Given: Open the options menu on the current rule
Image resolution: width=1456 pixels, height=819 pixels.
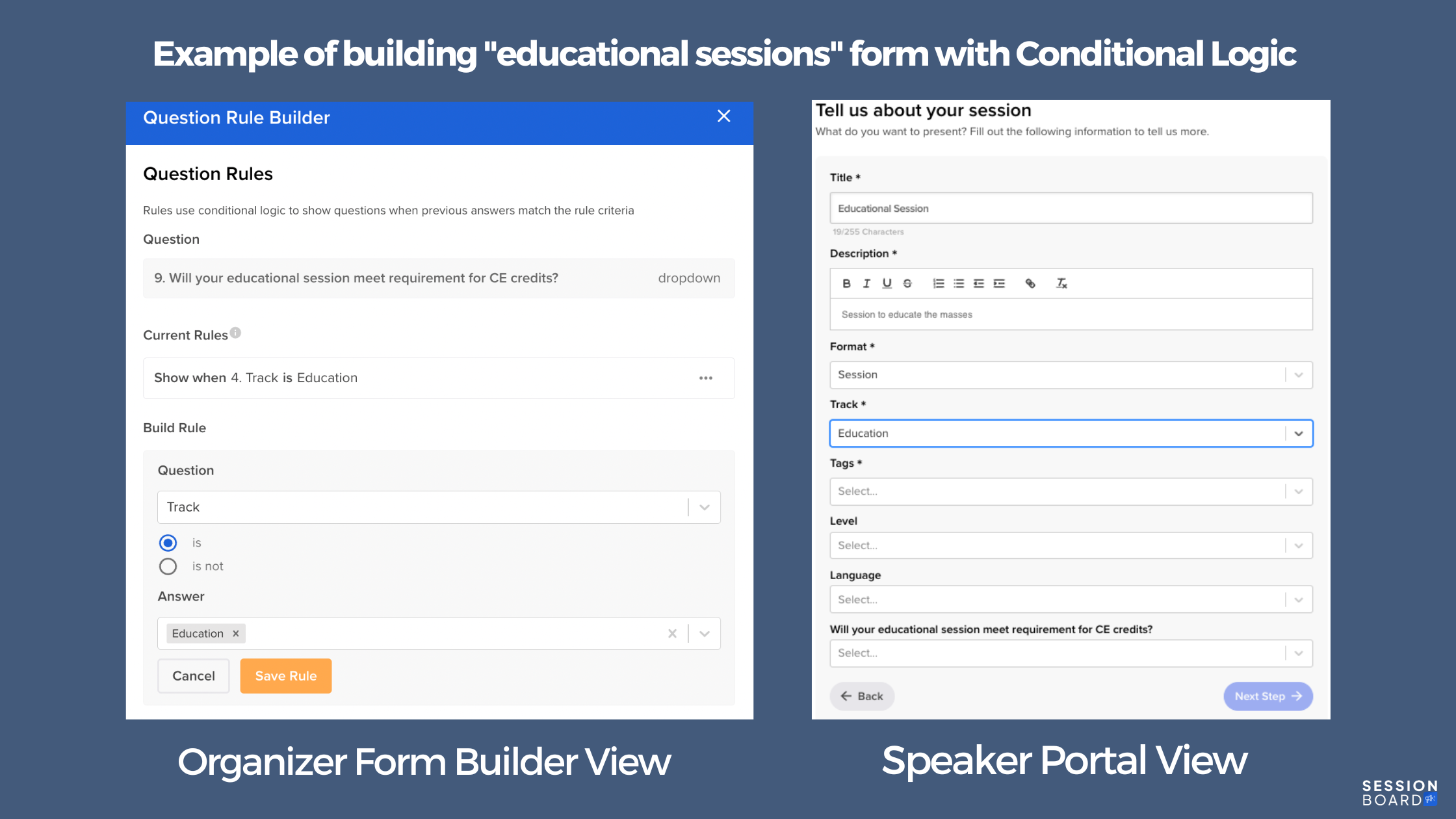Looking at the screenshot, I should (706, 378).
